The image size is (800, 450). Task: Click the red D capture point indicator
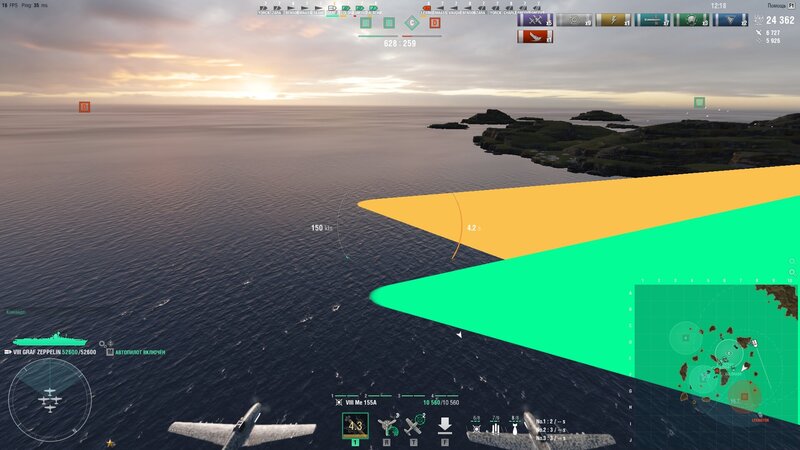(435, 23)
